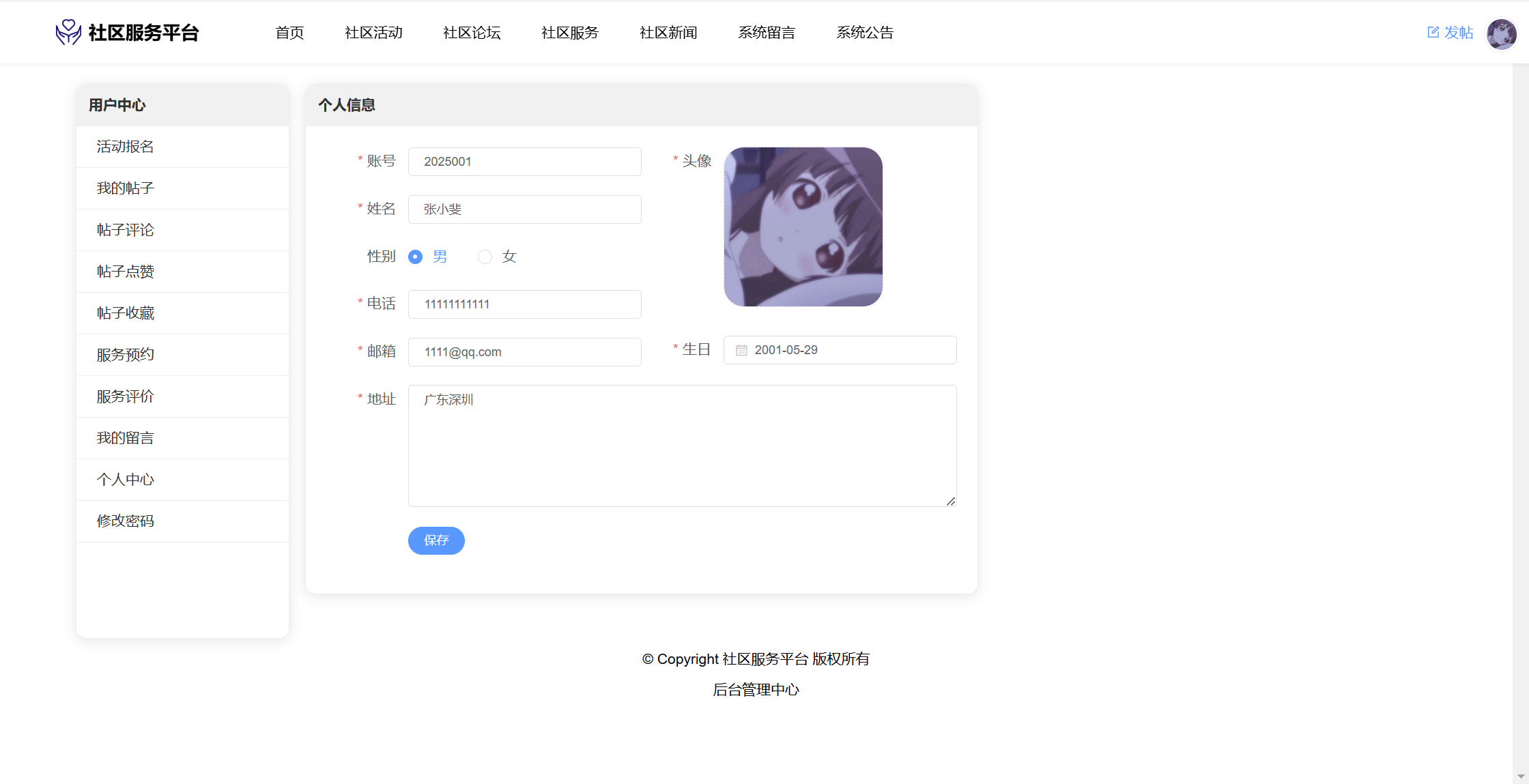Select 帖子收藏 in the sidebar

pos(125,313)
